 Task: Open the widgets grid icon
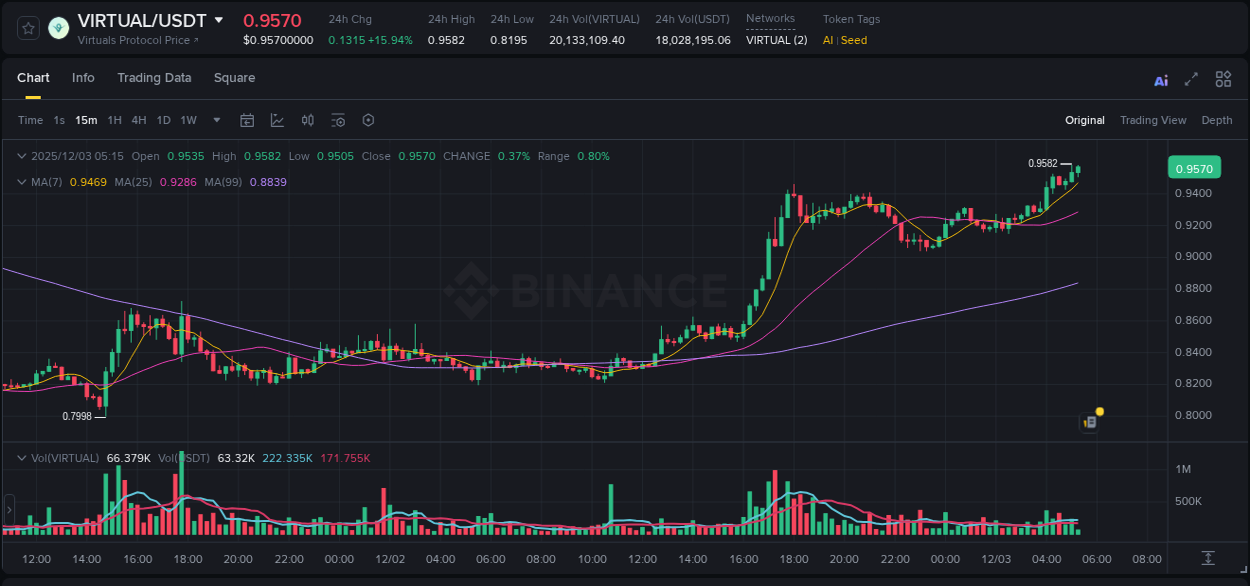pos(1223,79)
